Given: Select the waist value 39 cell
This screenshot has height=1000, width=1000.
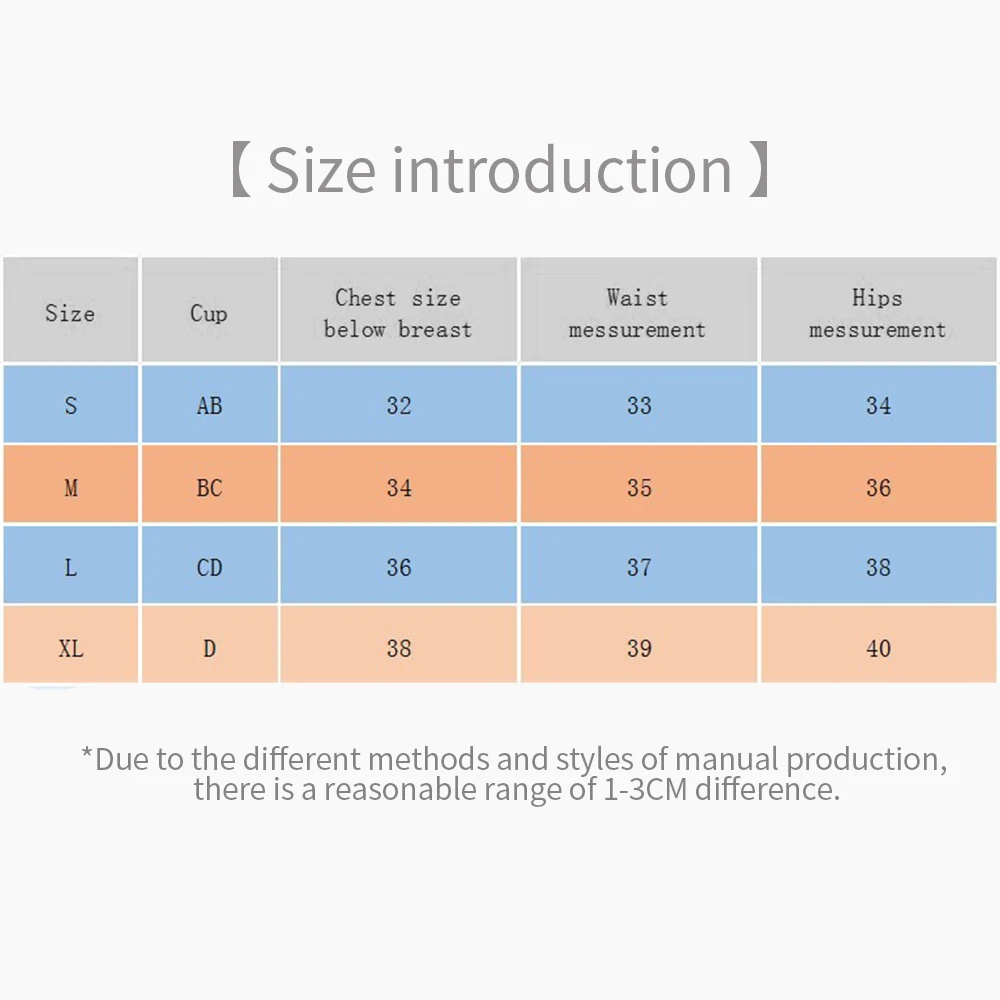Looking at the screenshot, I should click(x=638, y=648).
